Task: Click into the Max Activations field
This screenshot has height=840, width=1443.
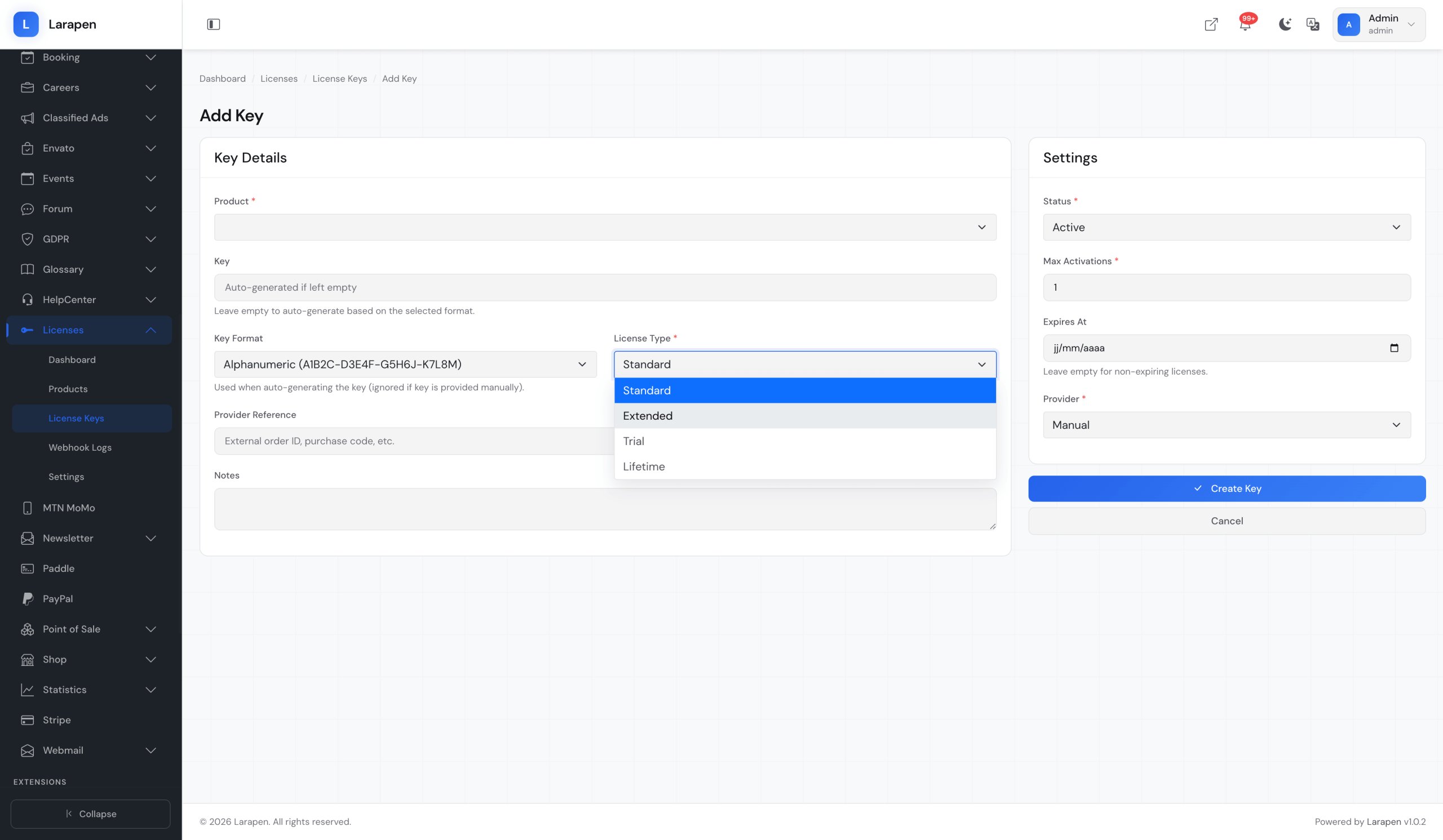Action: pos(1227,287)
